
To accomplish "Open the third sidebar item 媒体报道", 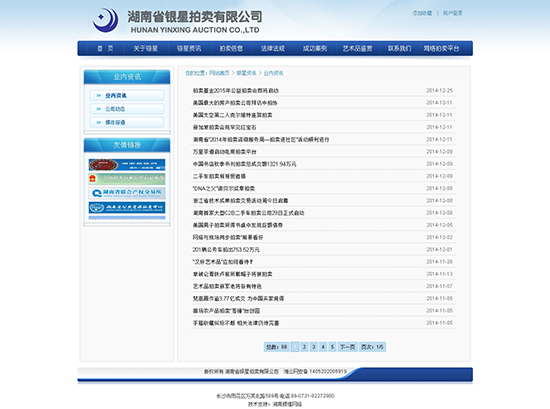I will [x=127, y=122].
